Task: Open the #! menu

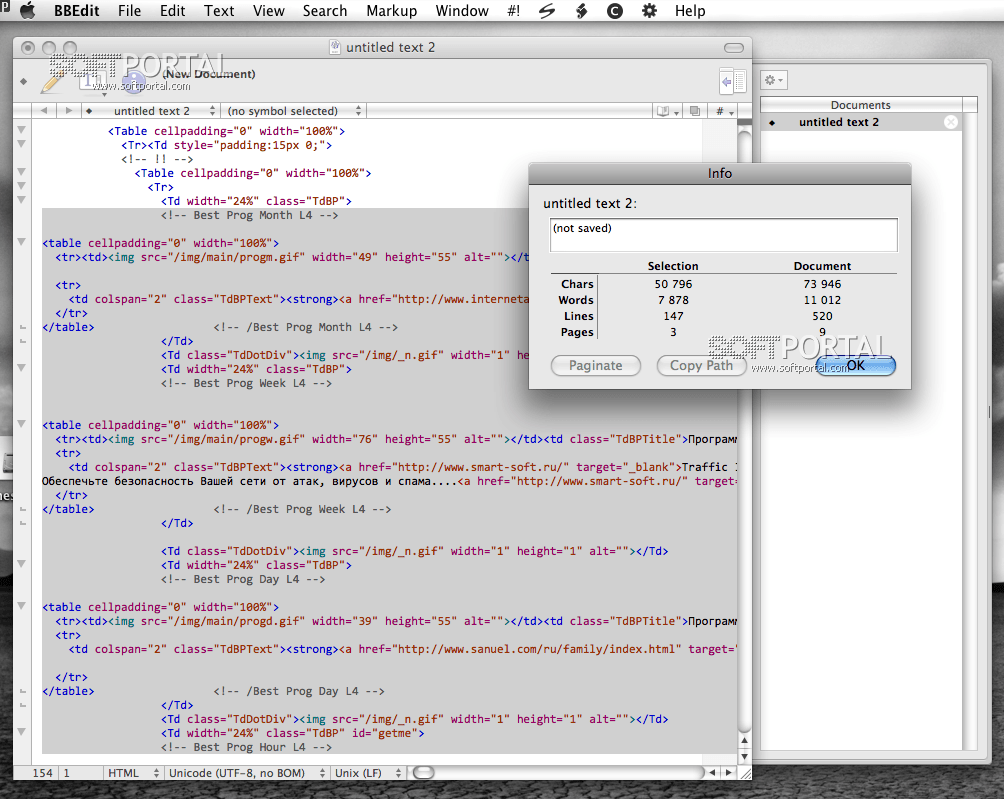Action: click(x=514, y=11)
